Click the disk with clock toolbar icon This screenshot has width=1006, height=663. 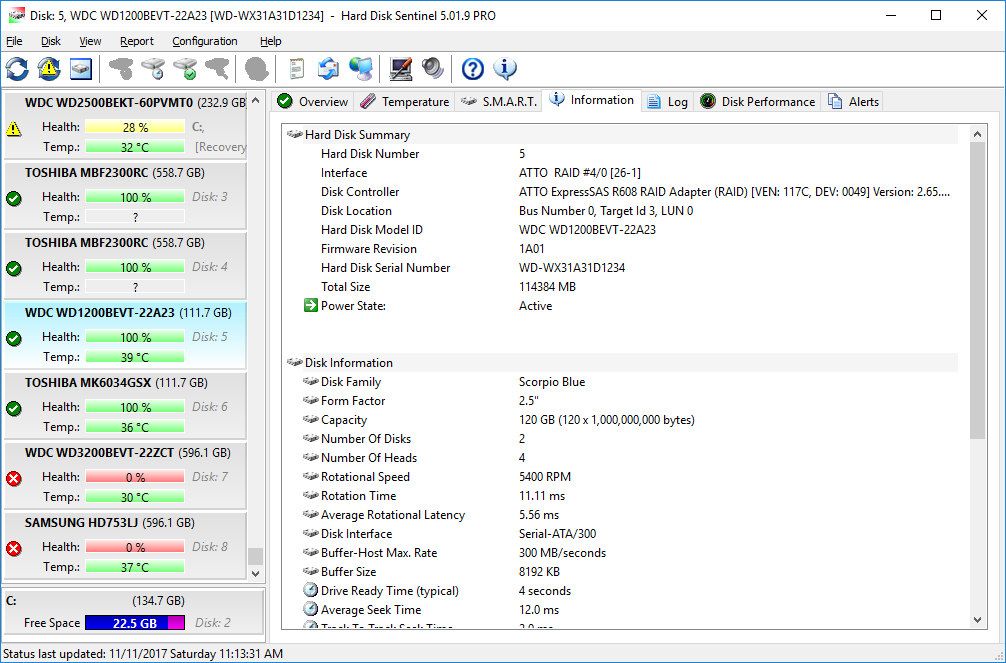click(154, 69)
